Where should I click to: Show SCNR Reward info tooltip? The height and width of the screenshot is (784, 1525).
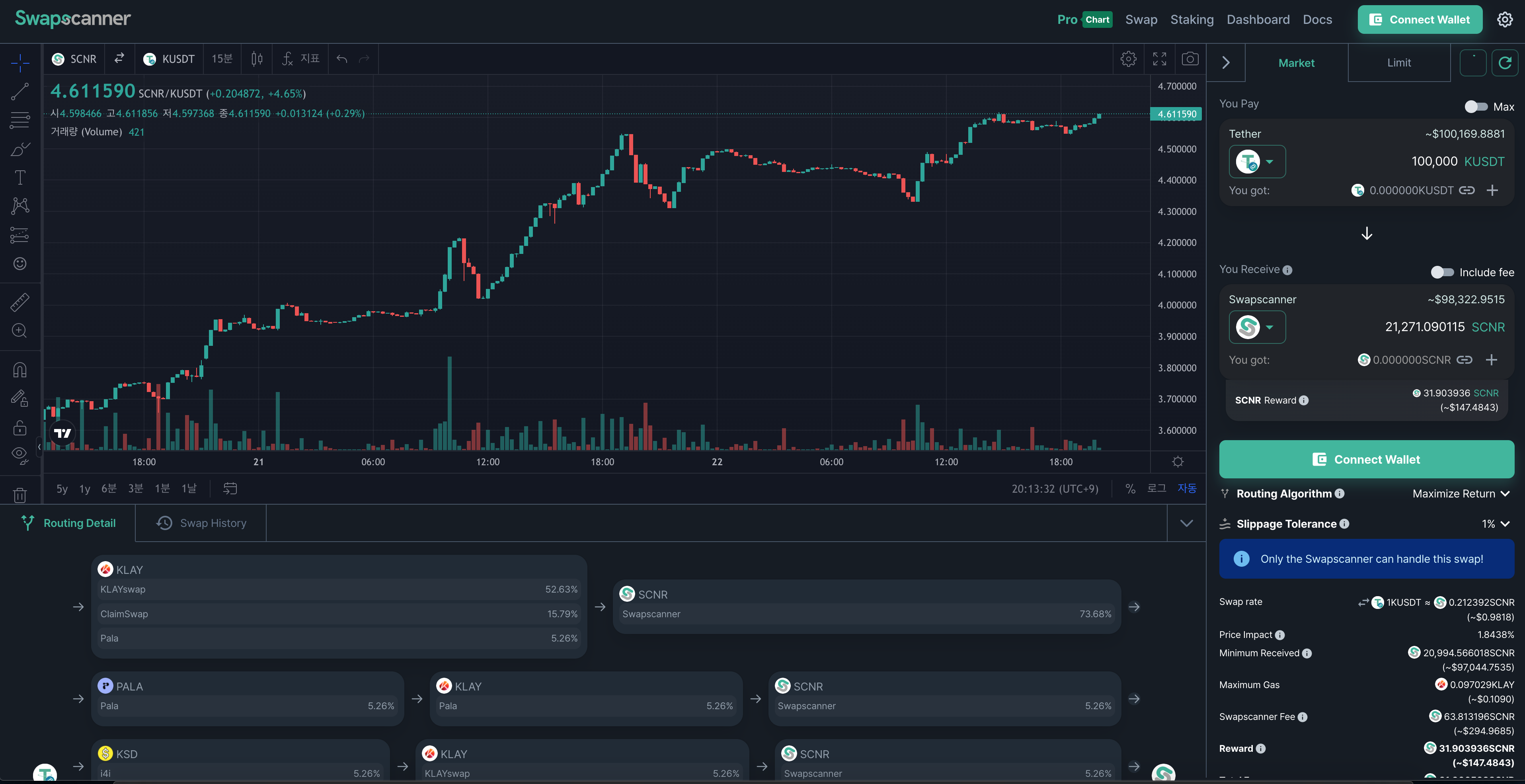point(1304,400)
